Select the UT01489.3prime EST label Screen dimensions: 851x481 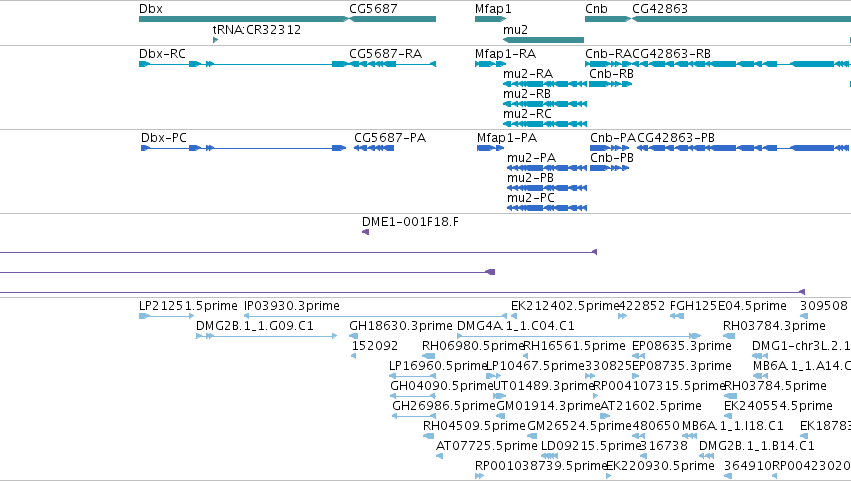point(544,387)
